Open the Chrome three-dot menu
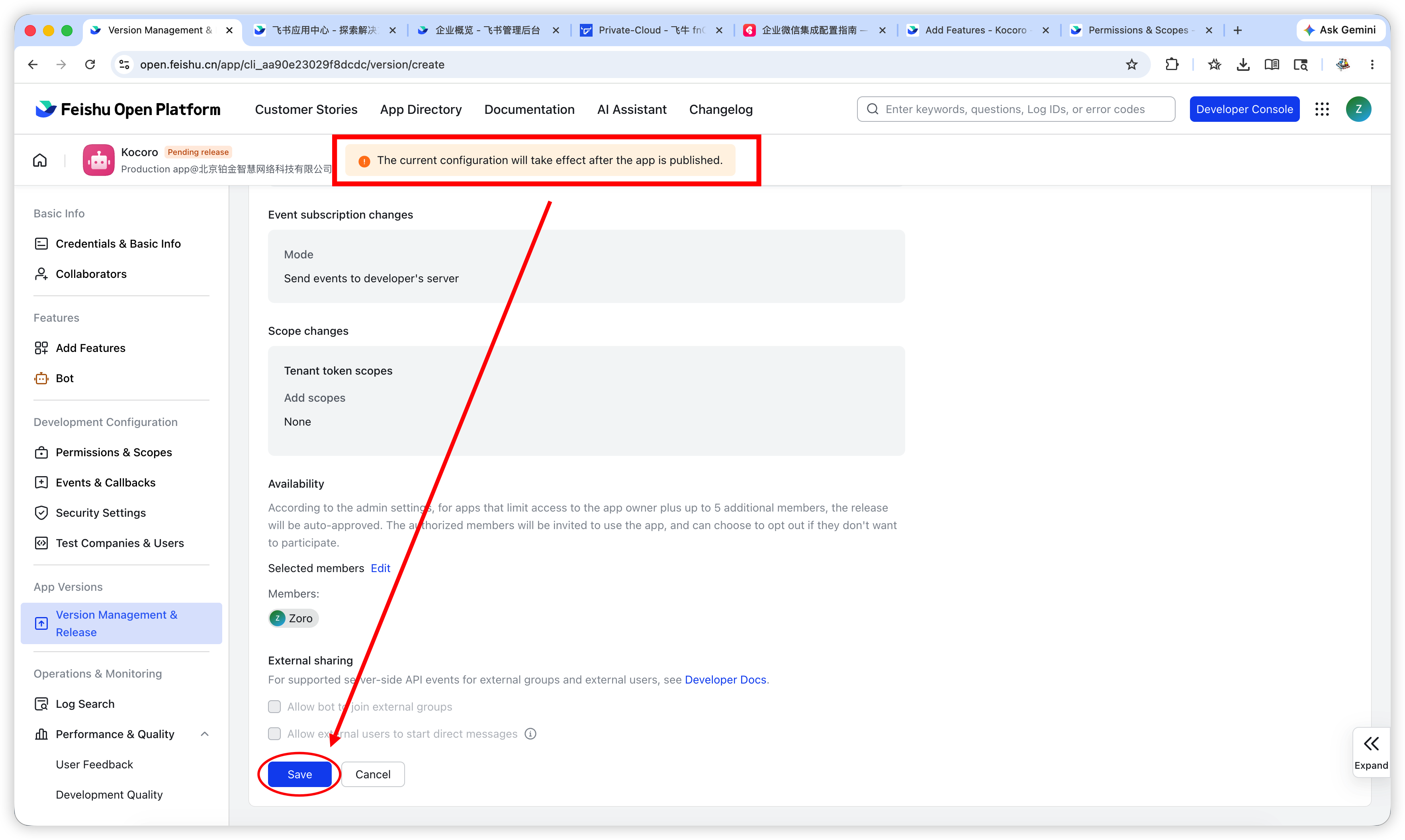This screenshot has height=840, width=1405. coord(1372,64)
